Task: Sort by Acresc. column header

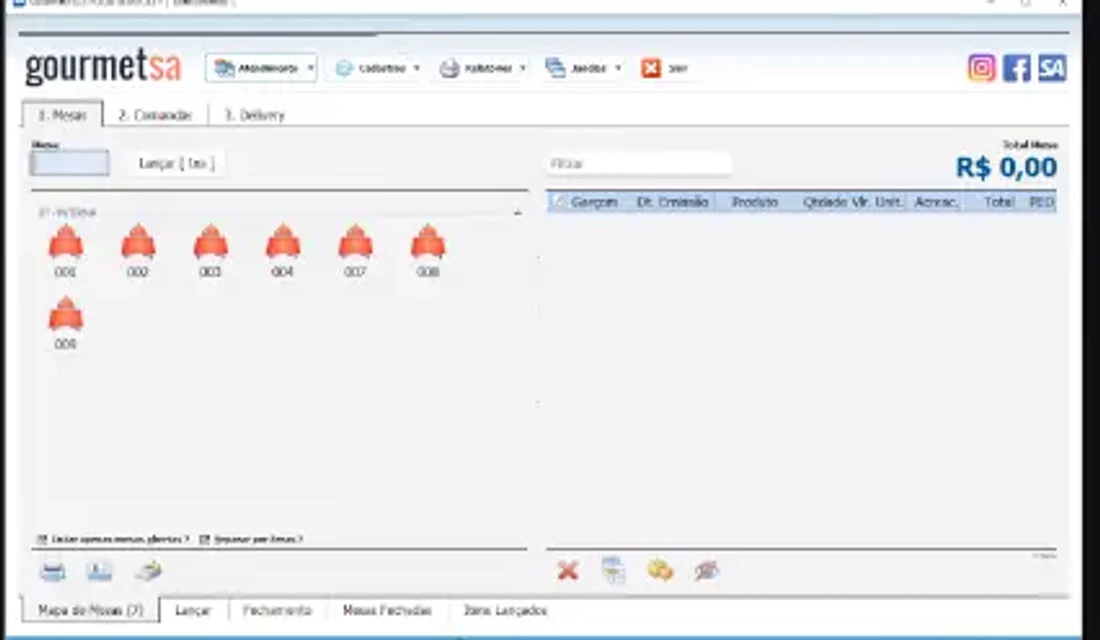Action: click(936, 202)
